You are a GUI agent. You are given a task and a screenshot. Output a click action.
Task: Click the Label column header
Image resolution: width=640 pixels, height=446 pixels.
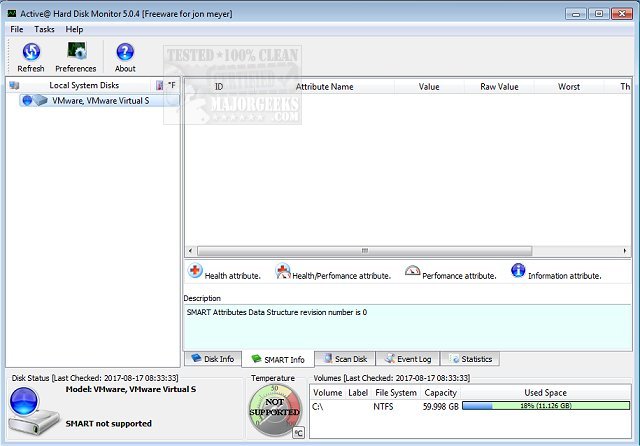(x=358, y=393)
